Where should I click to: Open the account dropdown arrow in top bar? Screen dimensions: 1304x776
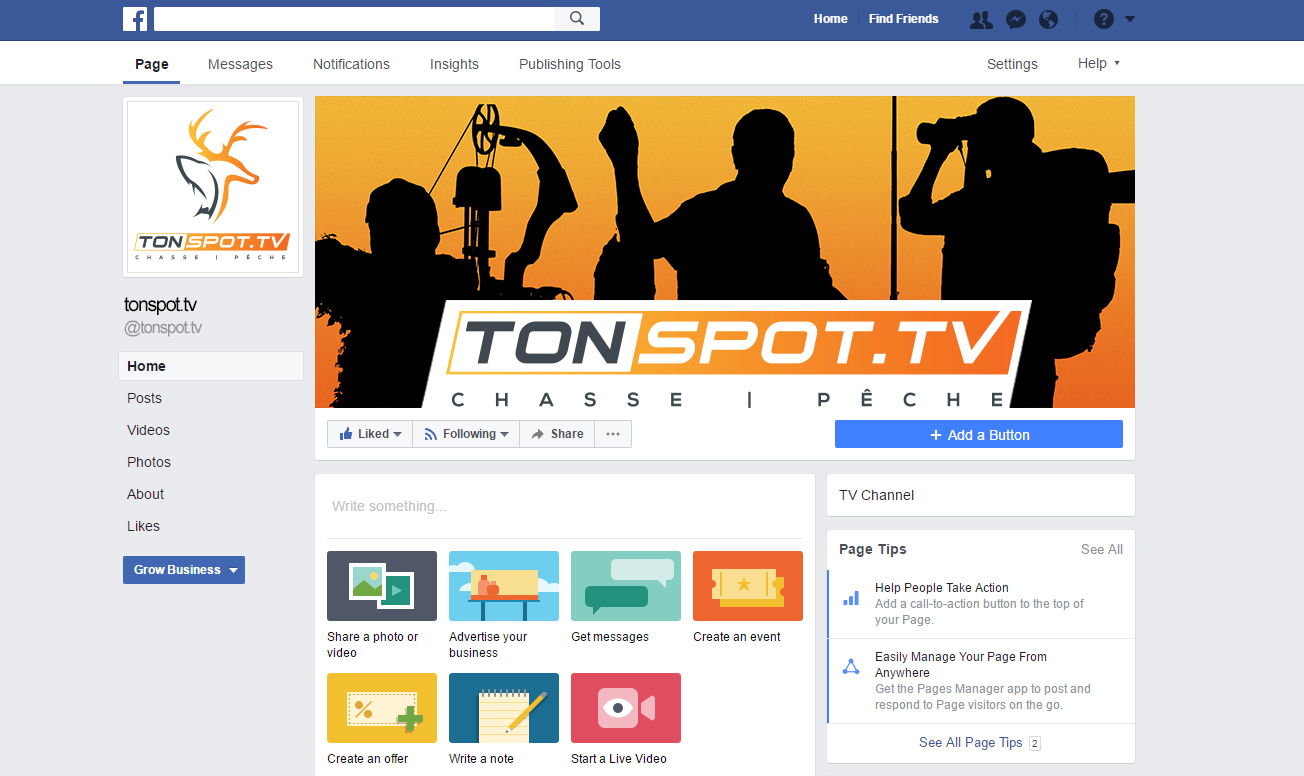coord(1130,19)
